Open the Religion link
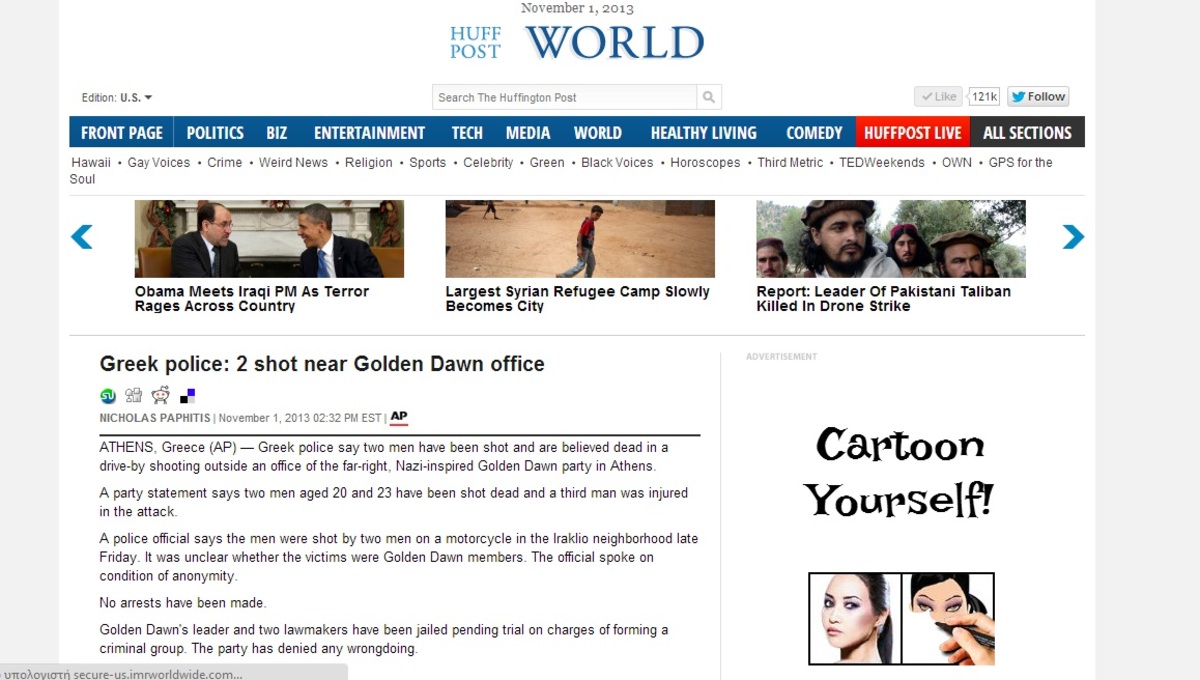This screenshot has height=680, width=1200. [369, 163]
